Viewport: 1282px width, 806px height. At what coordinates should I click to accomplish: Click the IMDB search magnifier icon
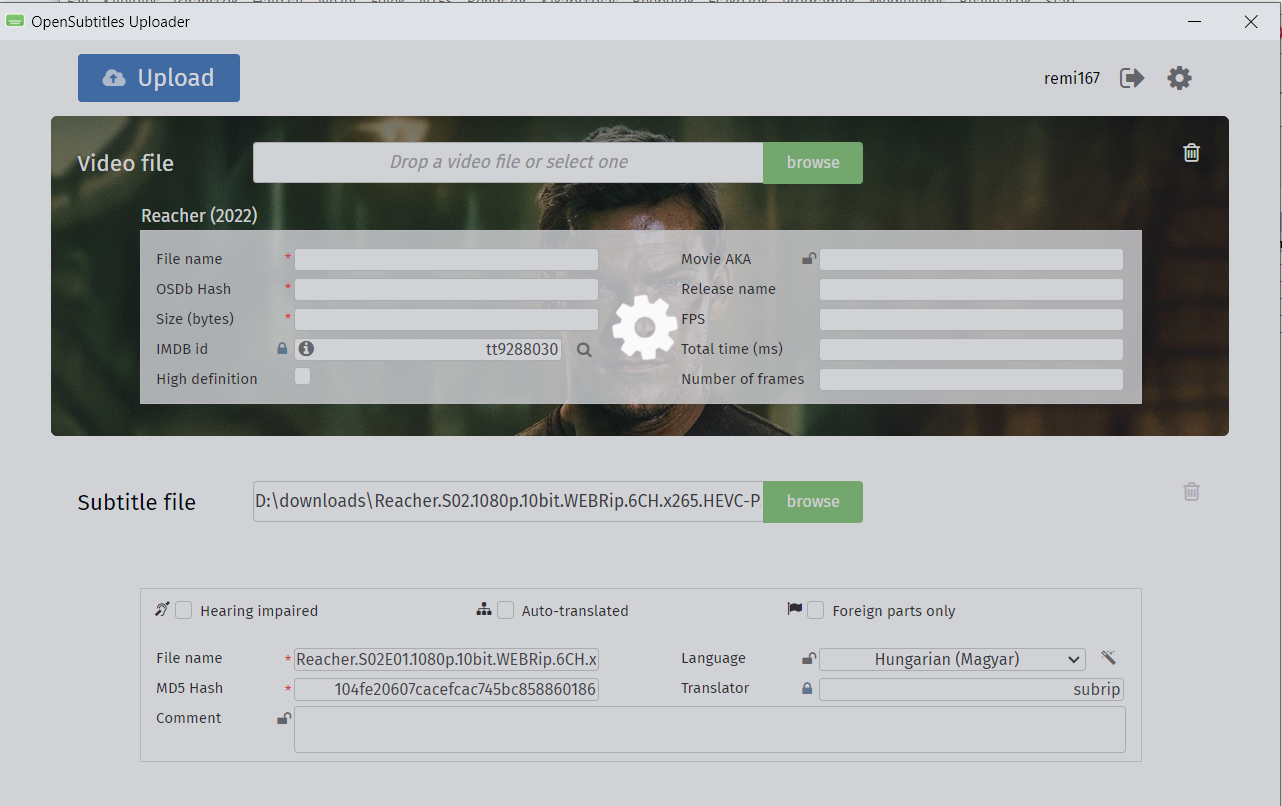[x=584, y=350]
